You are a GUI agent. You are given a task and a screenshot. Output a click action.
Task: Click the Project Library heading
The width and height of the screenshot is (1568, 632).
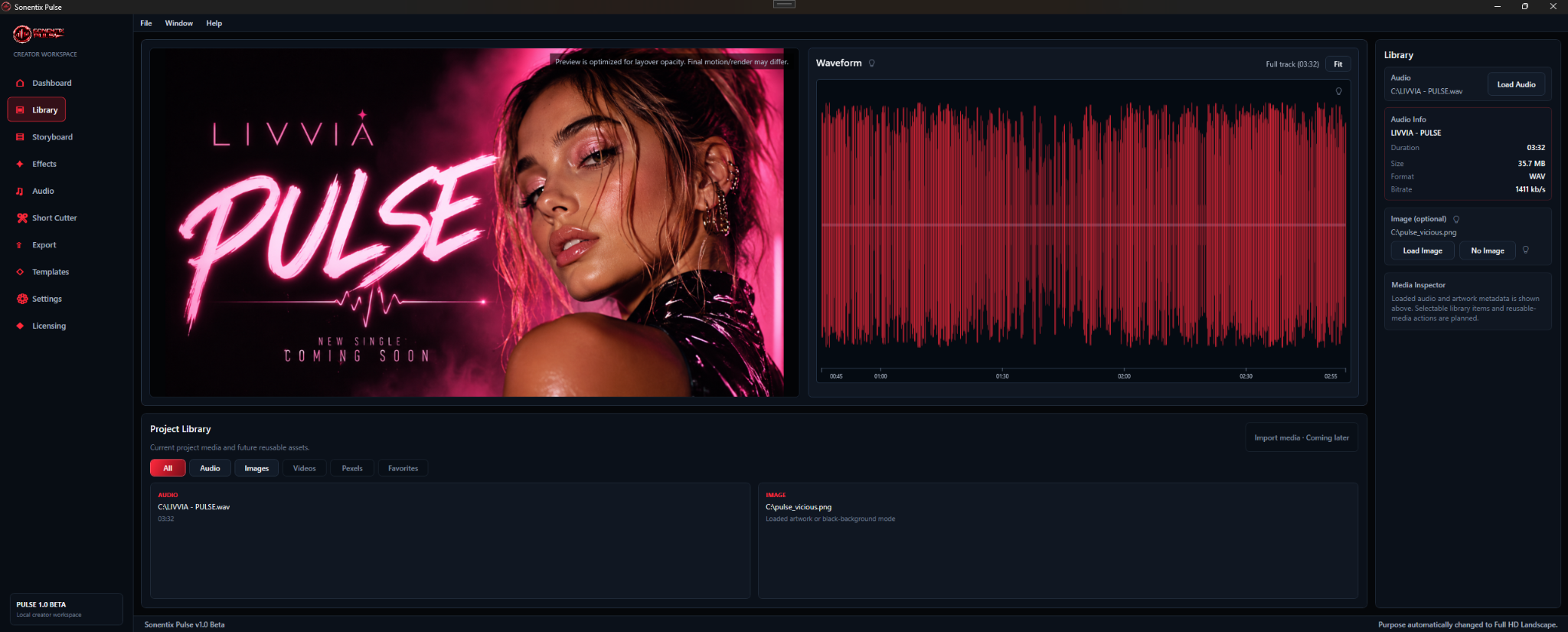[180, 429]
